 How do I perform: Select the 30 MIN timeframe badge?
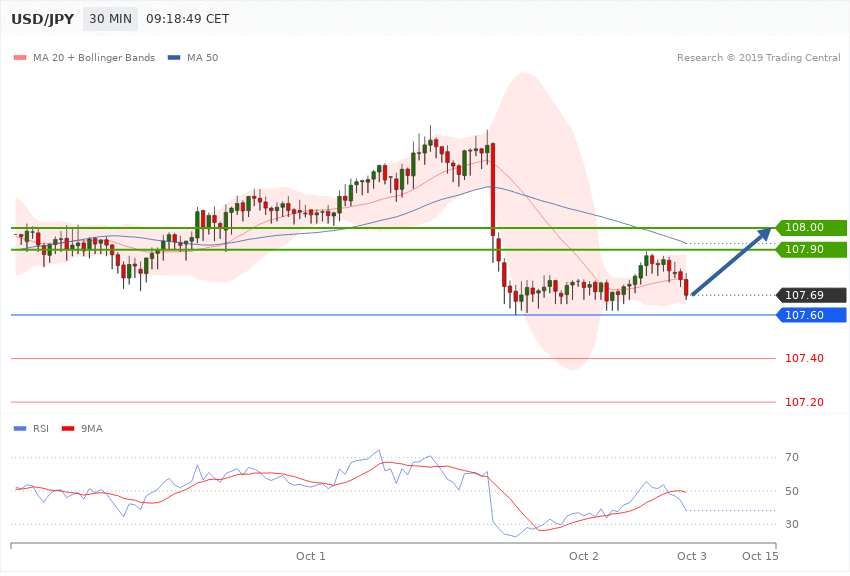pos(111,19)
